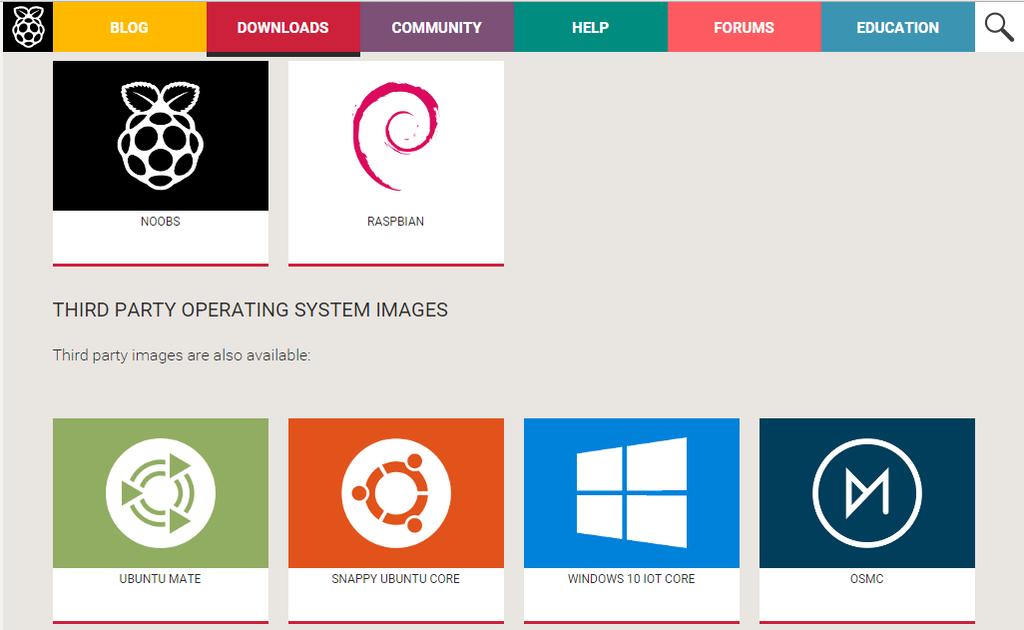The width and height of the screenshot is (1024, 630).
Task: Follow the OSMC text link
Action: point(867,578)
